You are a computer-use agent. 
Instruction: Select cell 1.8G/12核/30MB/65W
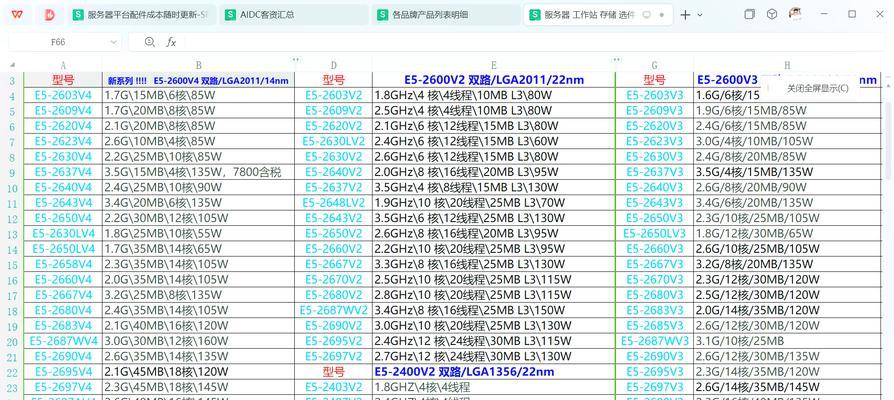(787, 234)
